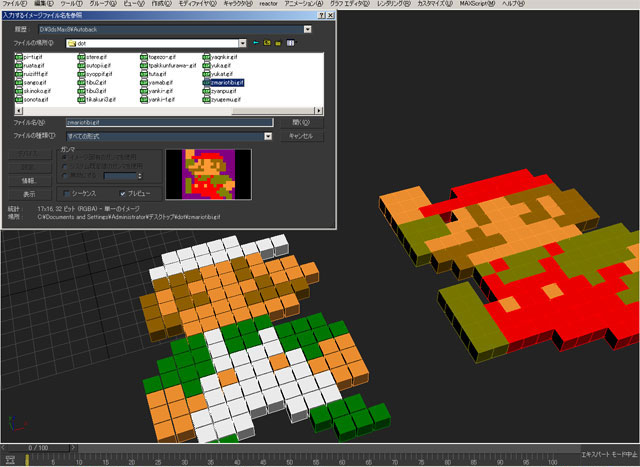This screenshot has width=640, height=467.
Task: Click the axis tripod gizmo in the viewport corner
Action: (x=16, y=425)
